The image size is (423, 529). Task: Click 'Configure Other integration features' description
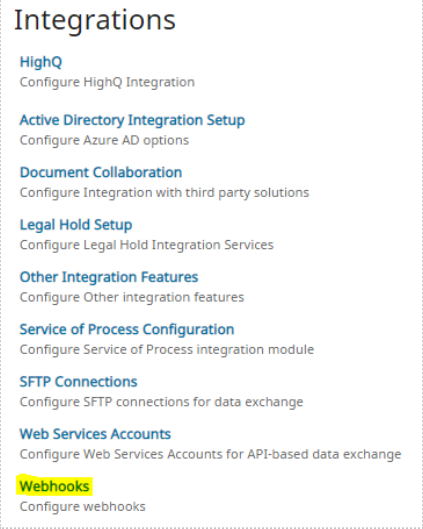(132, 298)
